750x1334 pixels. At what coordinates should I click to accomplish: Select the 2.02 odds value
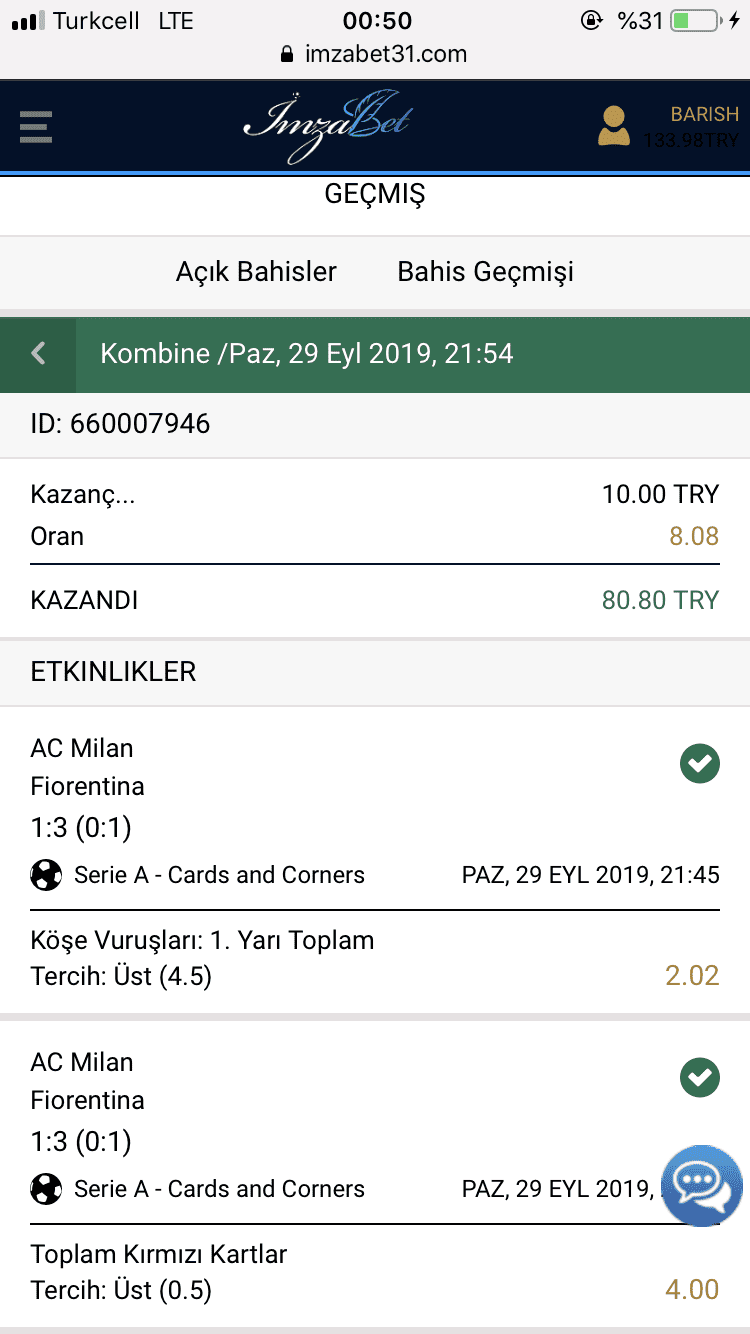692,976
